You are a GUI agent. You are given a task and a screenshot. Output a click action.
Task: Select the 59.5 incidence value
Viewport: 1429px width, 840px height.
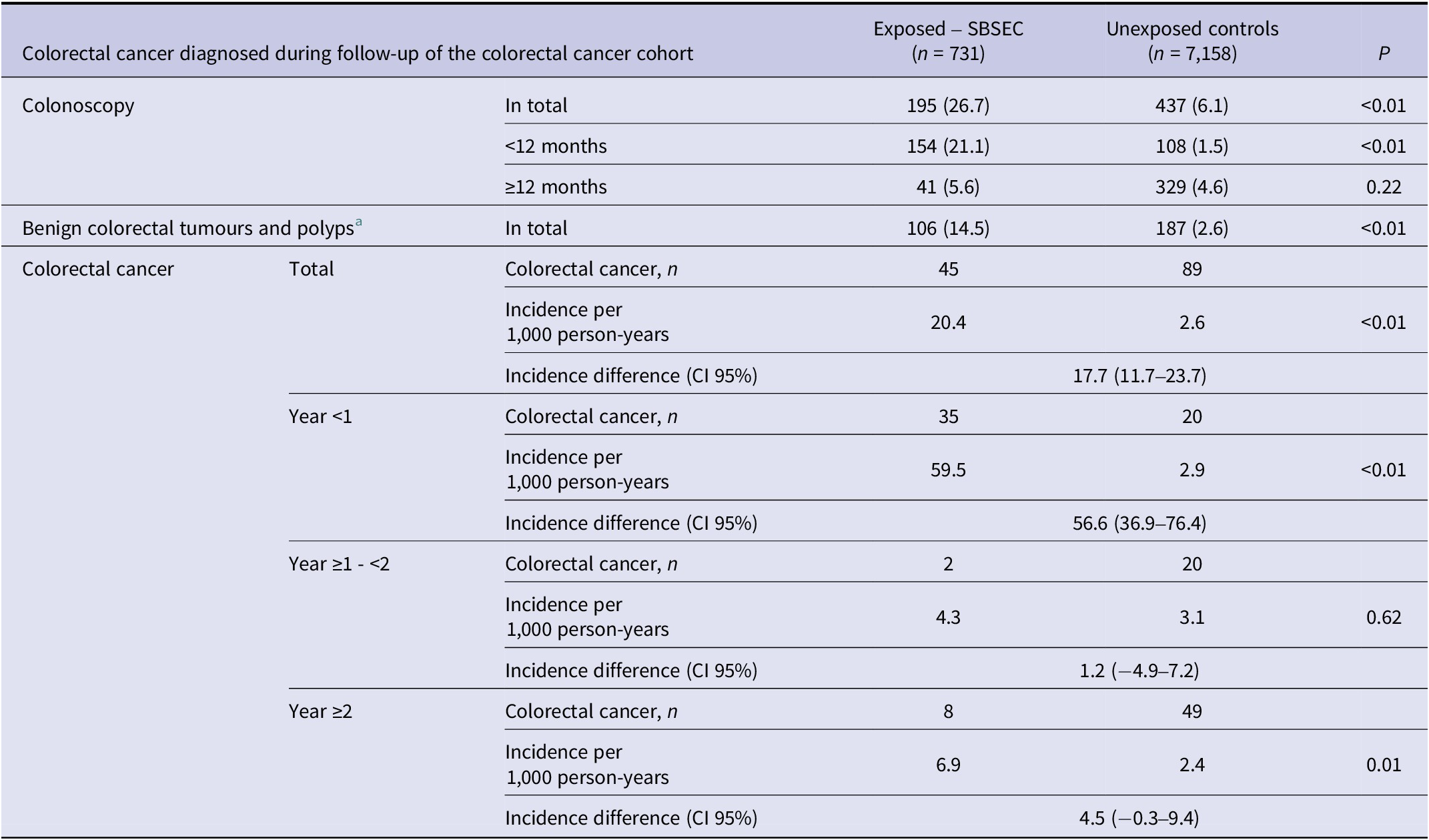[x=948, y=470]
